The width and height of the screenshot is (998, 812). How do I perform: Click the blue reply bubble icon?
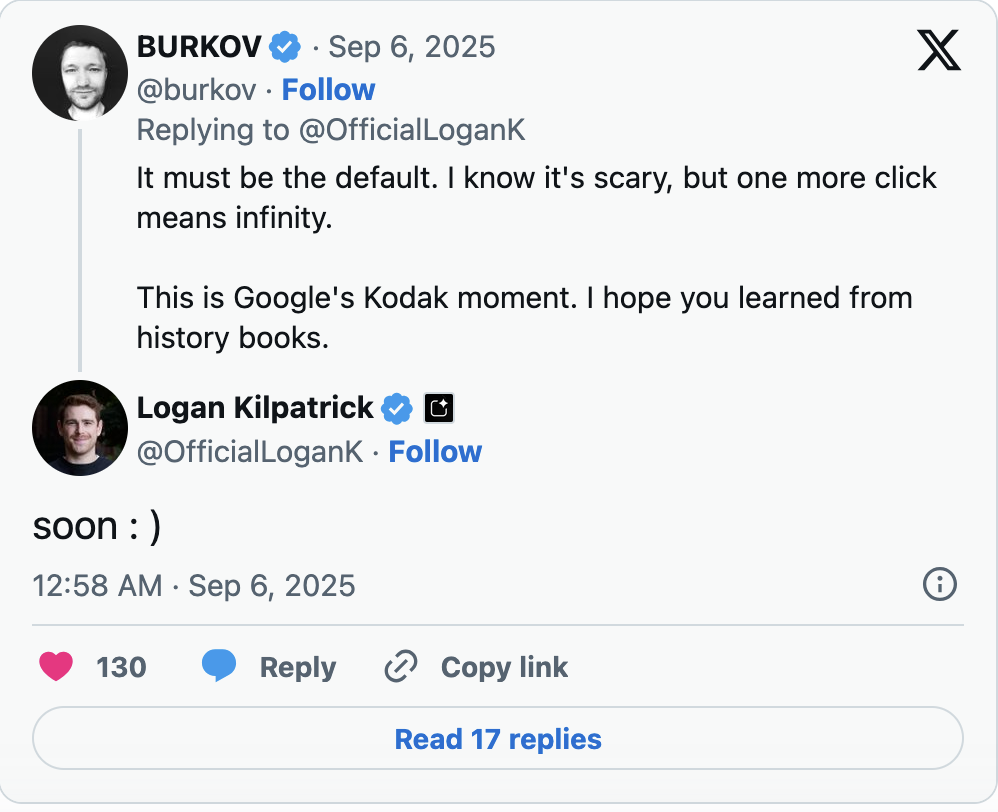(219, 667)
